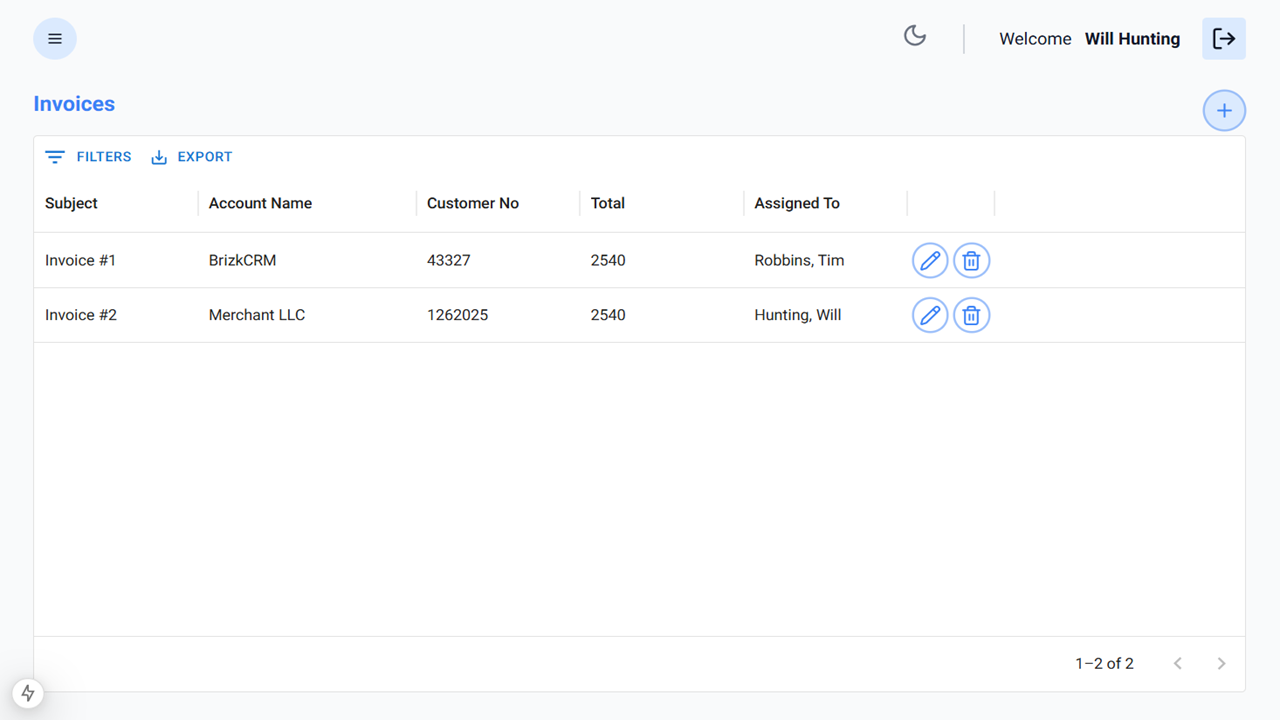This screenshot has width=1280, height=720.
Task: Click the lightning bolt badge
Action: [27, 693]
